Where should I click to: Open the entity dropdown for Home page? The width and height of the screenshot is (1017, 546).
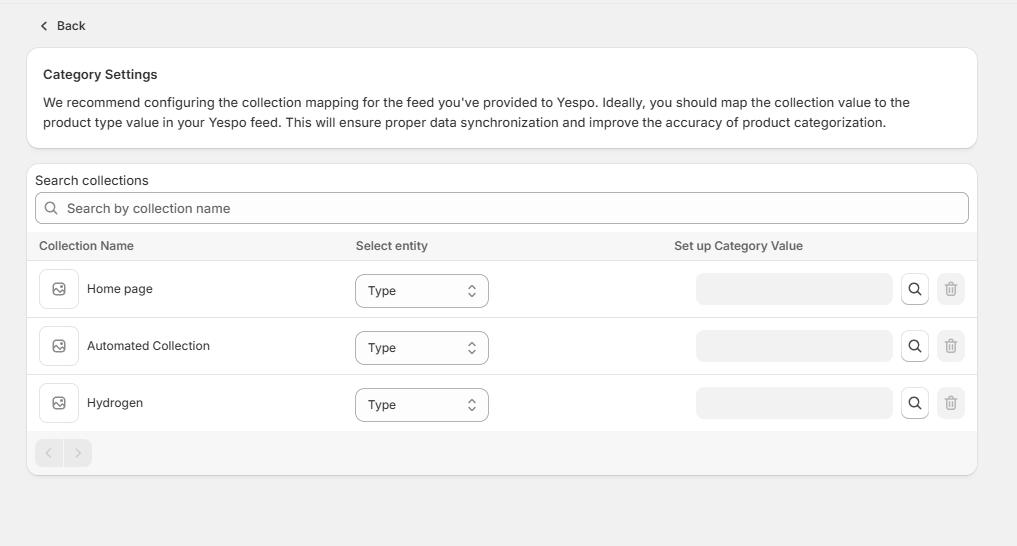(422, 291)
